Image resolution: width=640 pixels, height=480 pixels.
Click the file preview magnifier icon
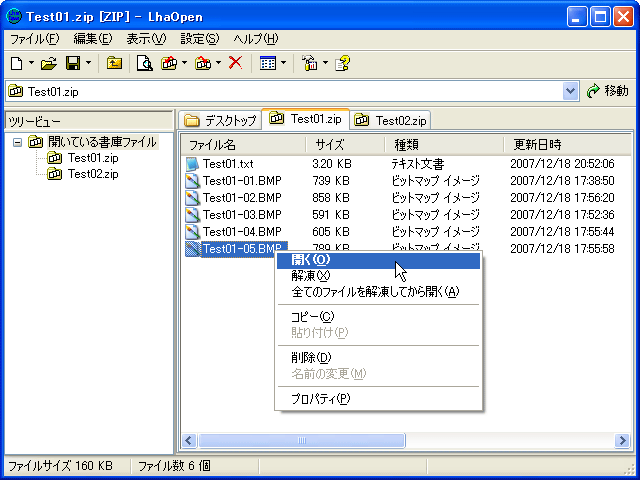click(145, 63)
